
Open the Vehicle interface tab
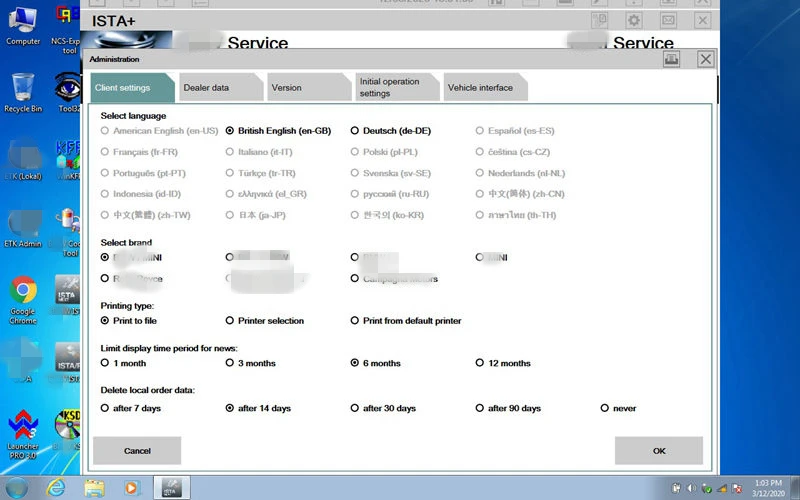click(x=486, y=87)
